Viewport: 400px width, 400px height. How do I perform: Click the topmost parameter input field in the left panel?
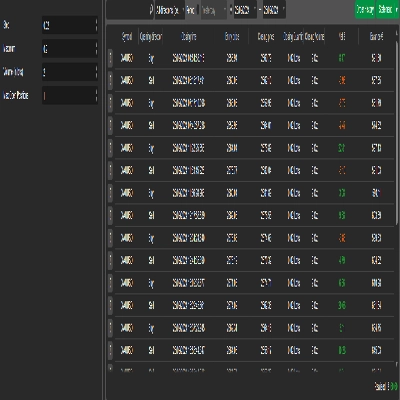click(x=70, y=25)
